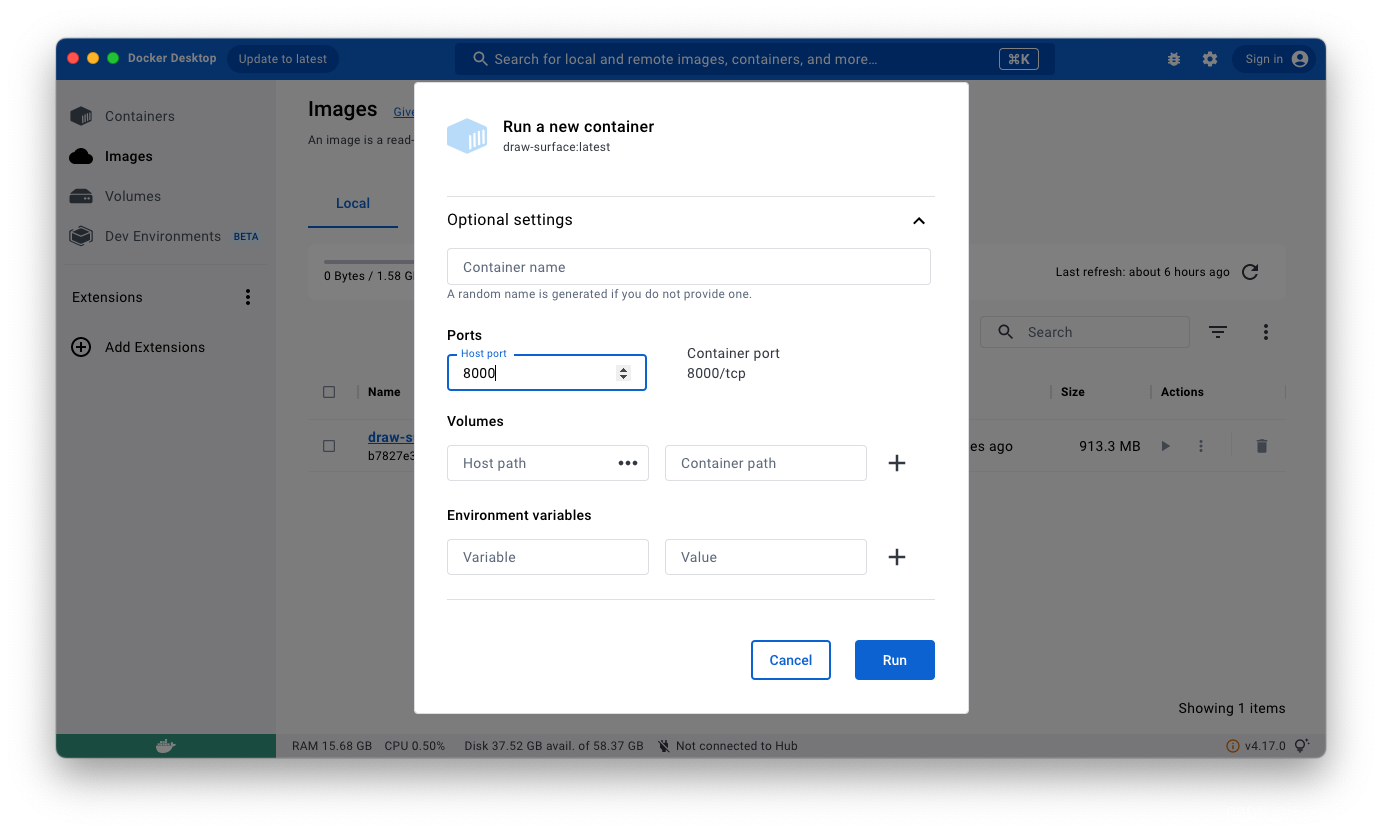
Task: Click the v4.17.0 version label
Action: (x=1265, y=746)
